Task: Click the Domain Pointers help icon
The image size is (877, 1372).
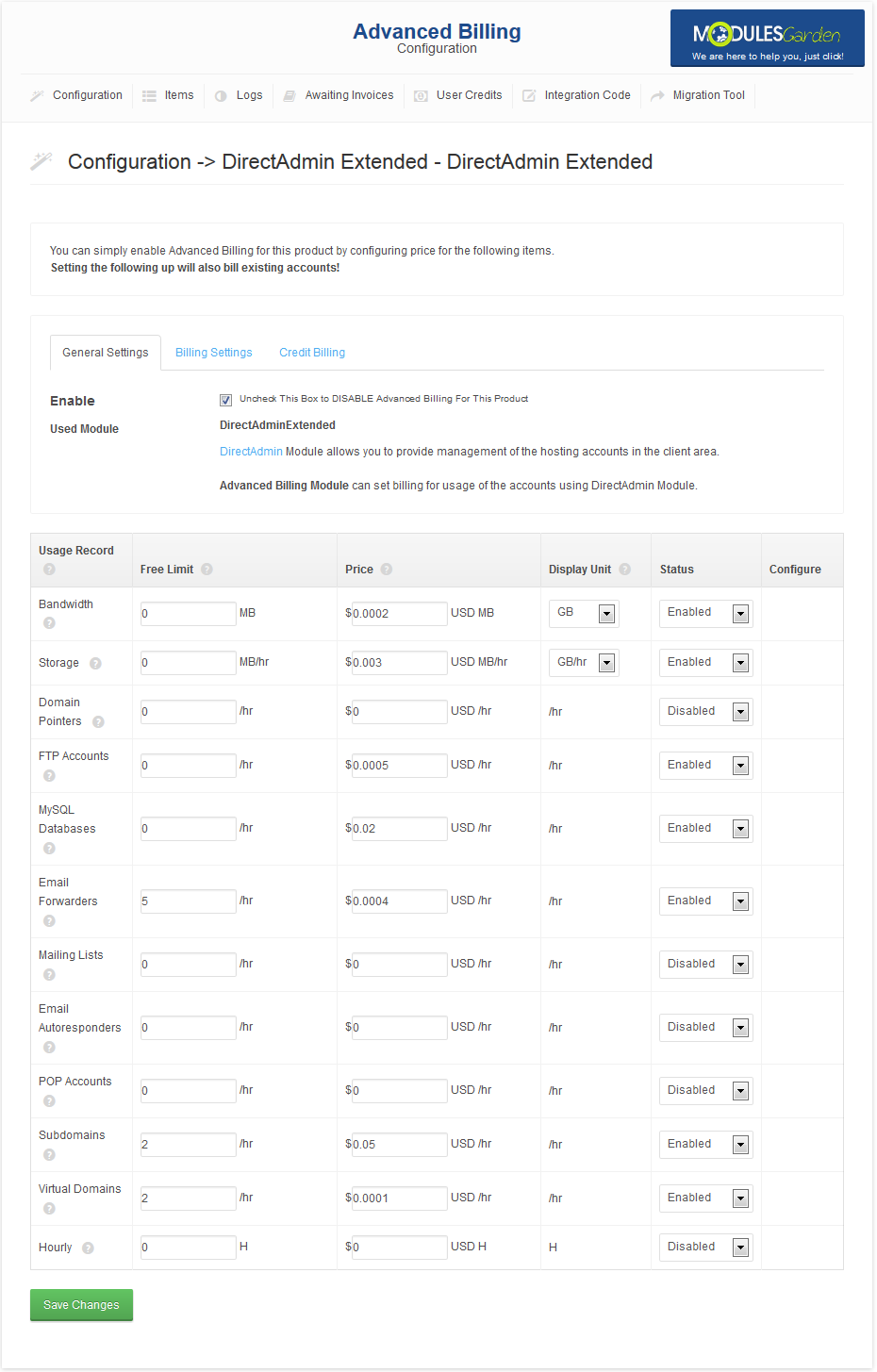Action: pyautogui.click(x=98, y=721)
